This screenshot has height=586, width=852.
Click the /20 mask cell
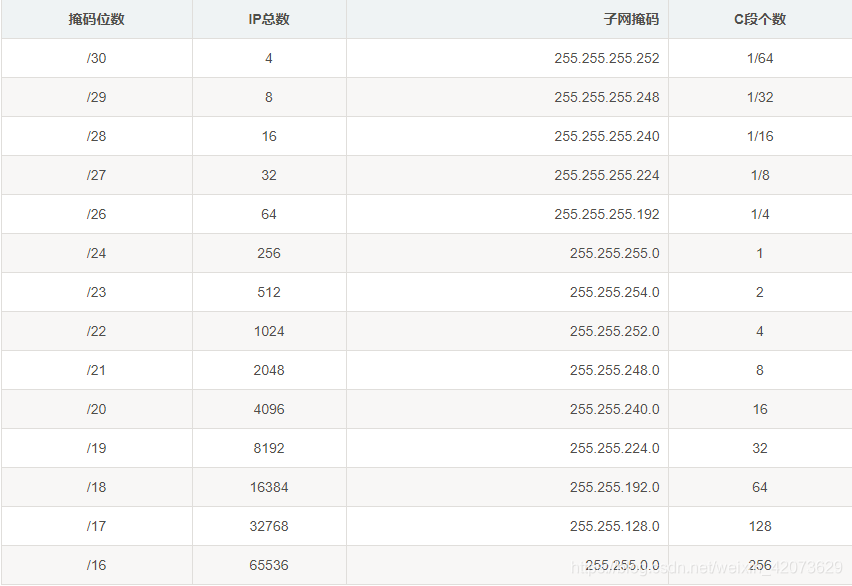coord(96,409)
